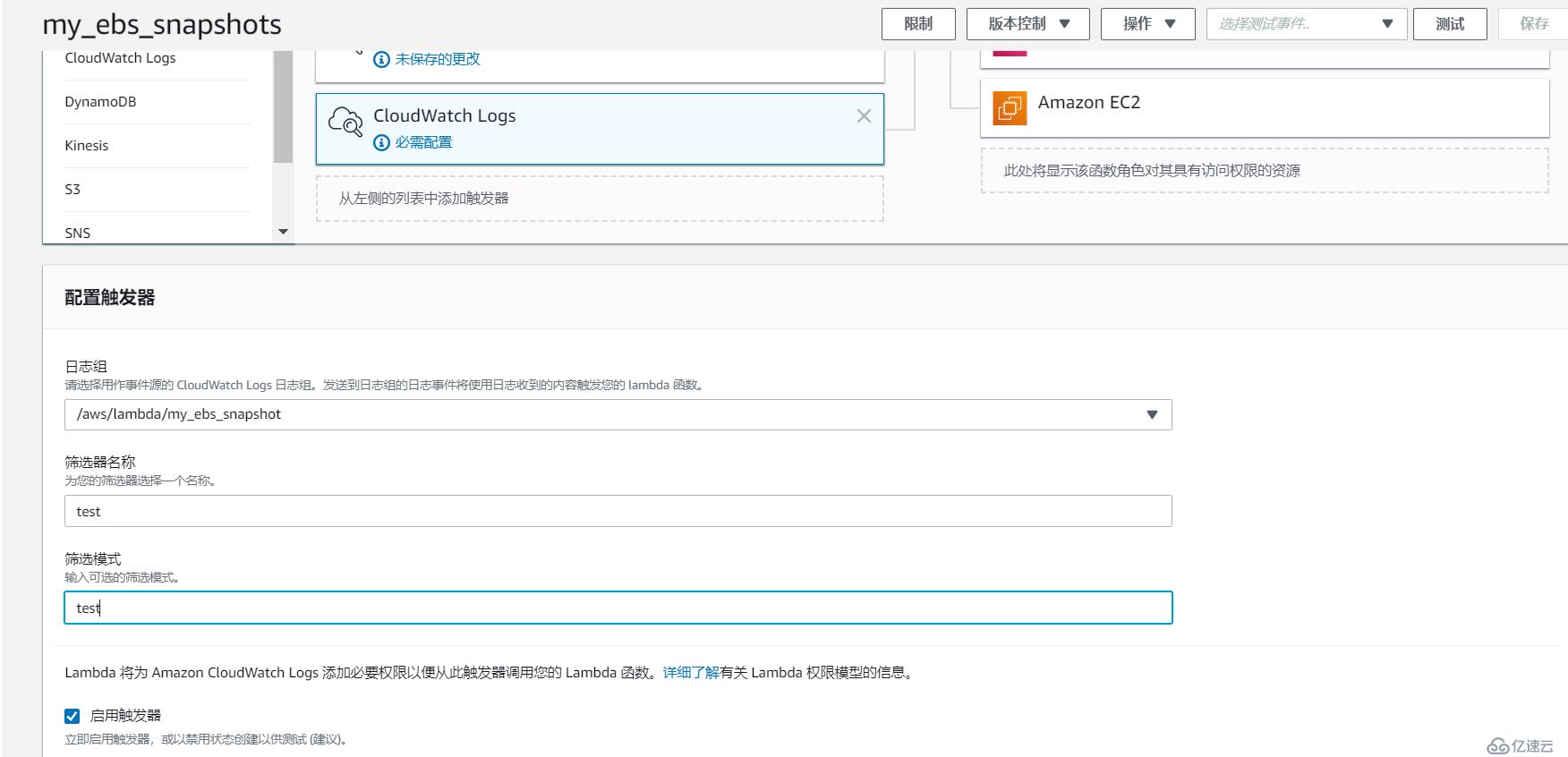Viewport: 1568px width, 757px height.
Task: Uncheck the 启用触发器 checkbox
Action: (x=72, y=716)
